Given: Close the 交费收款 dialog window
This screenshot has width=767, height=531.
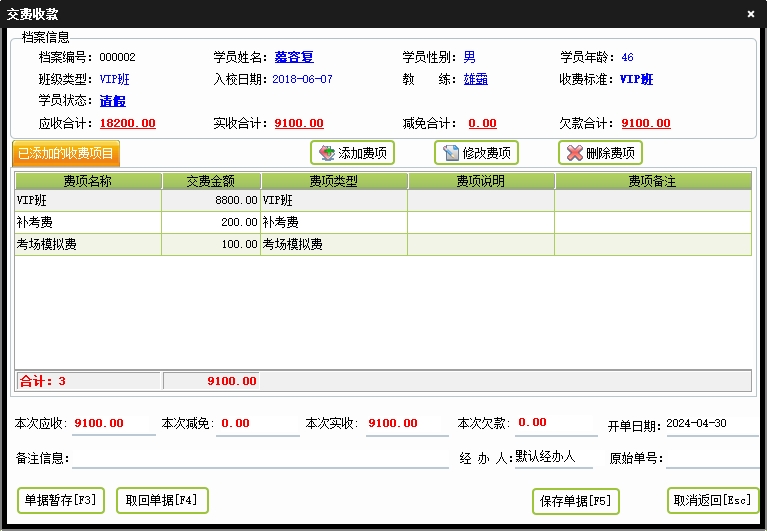Looking at the screenshot, I should click(751, 14).
